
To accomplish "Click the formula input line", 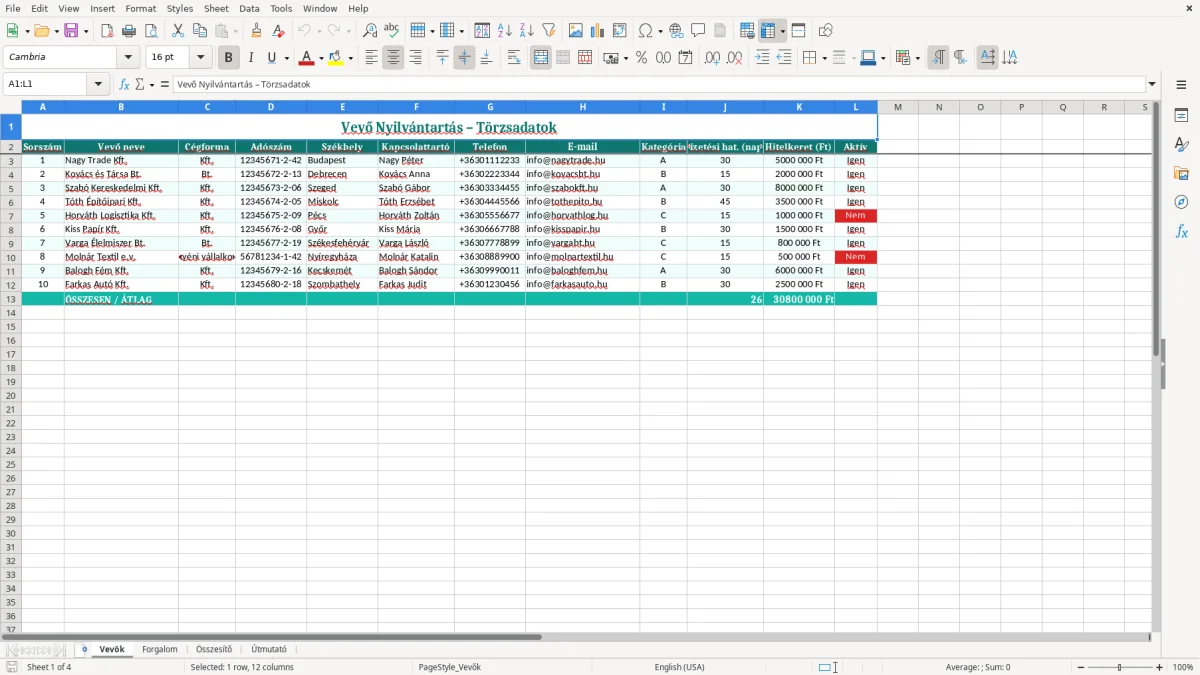I will 659,84.
